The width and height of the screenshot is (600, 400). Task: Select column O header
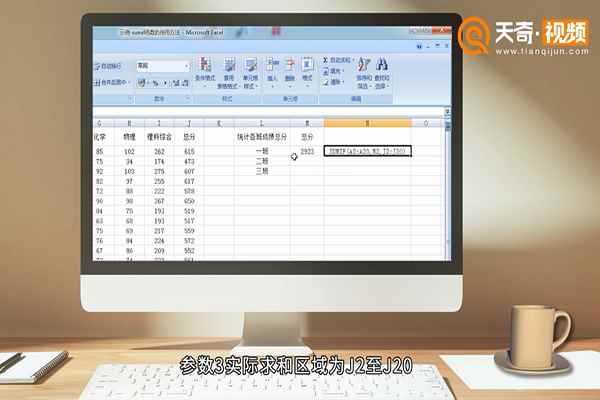point(426,123)
